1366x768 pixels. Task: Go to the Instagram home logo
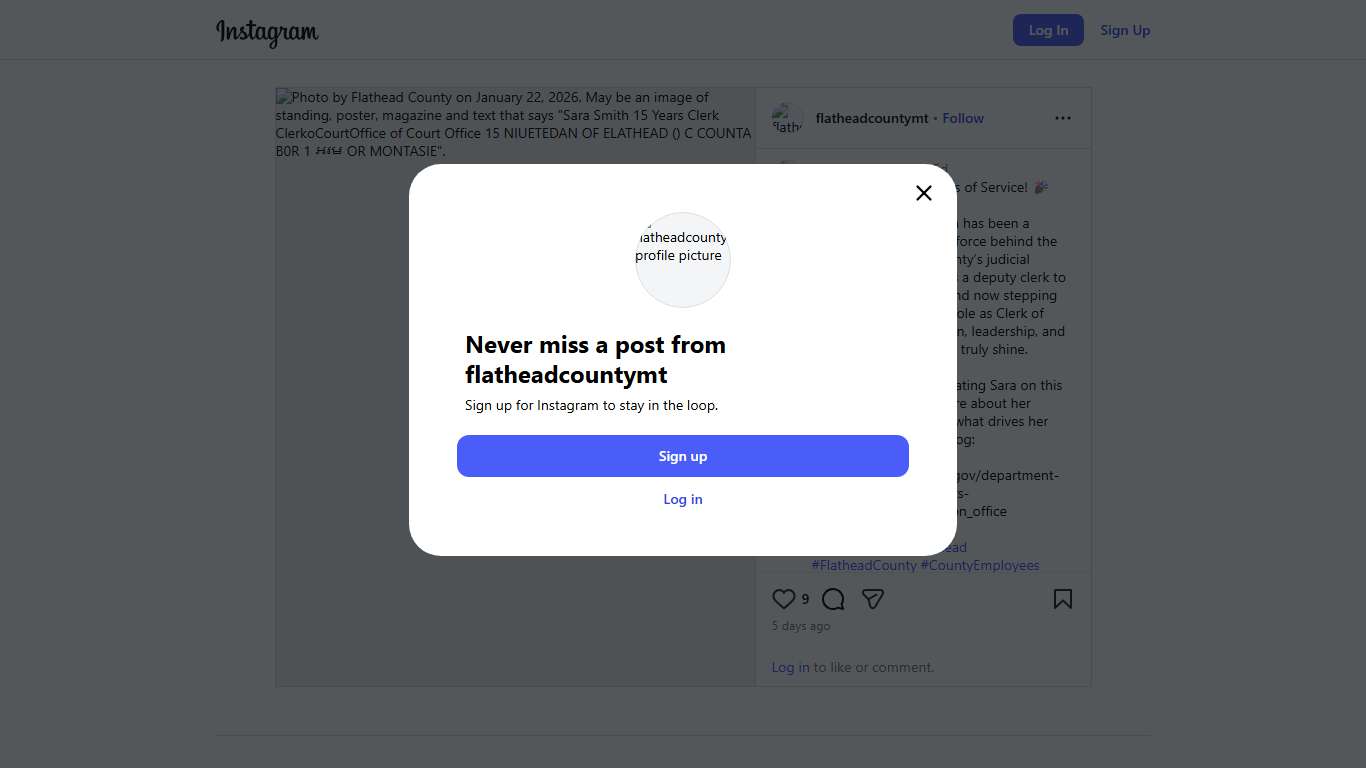pos(267,31)
